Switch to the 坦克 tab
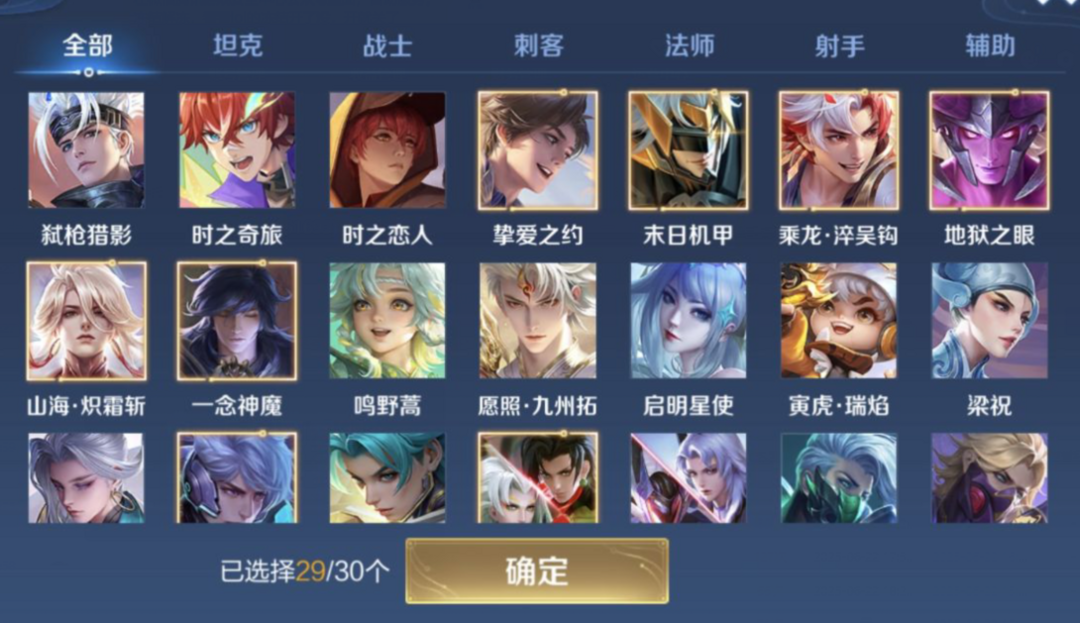This screenshot has width=1080, height=623. pyautogui.click(x=238, y=45)
